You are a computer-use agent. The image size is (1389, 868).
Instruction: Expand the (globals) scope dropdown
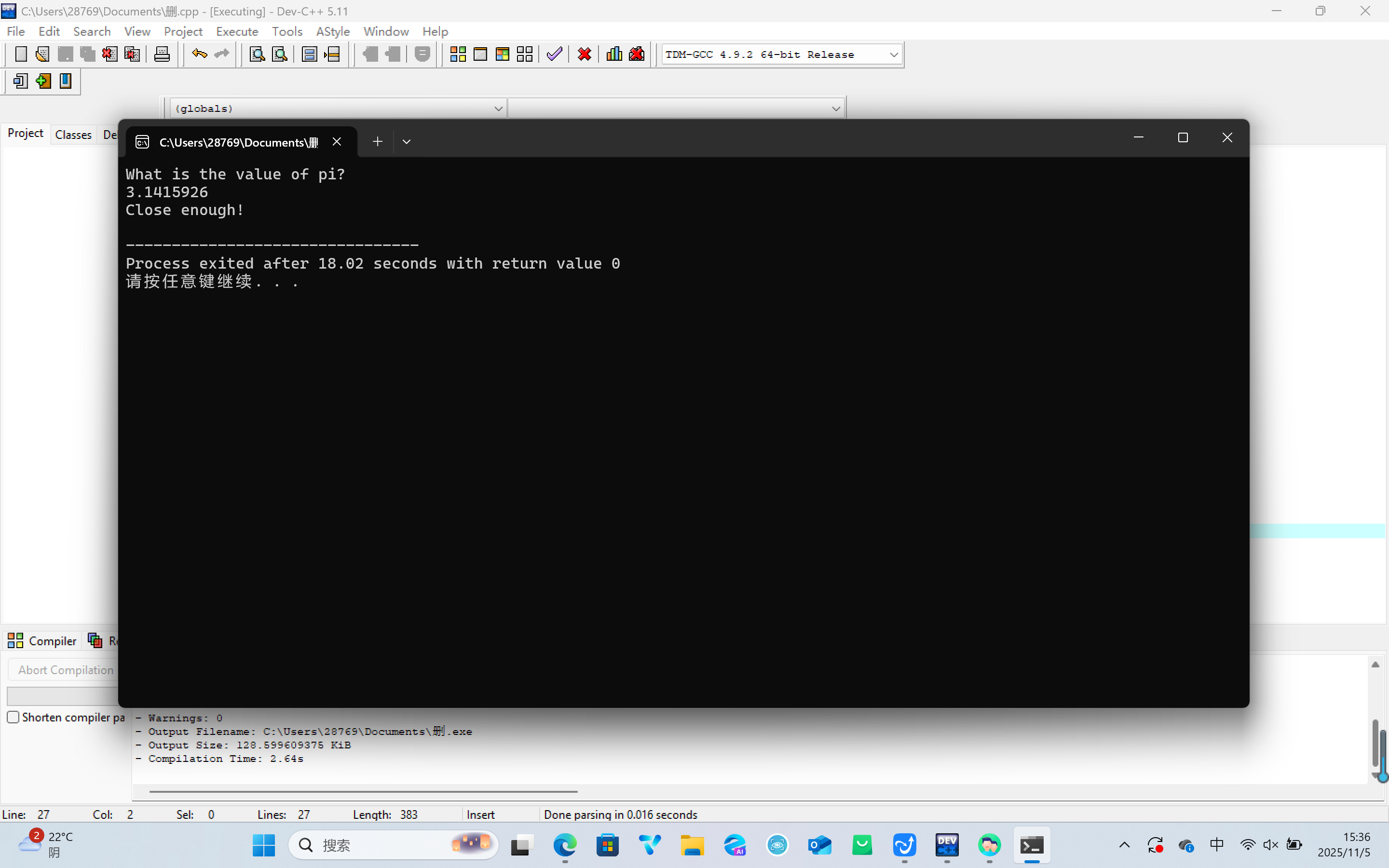498,108
